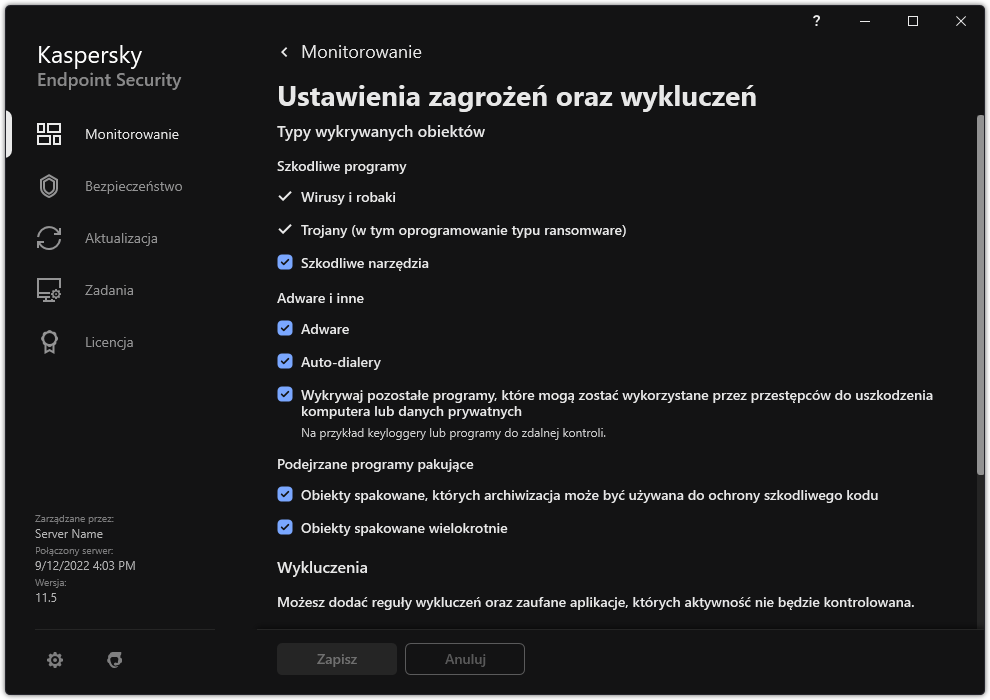Disable detection of Obiekty spakowane wielokrotnie
Viewport: 990px width, 700px height.
pyautogui.click(x=284, y=527)
